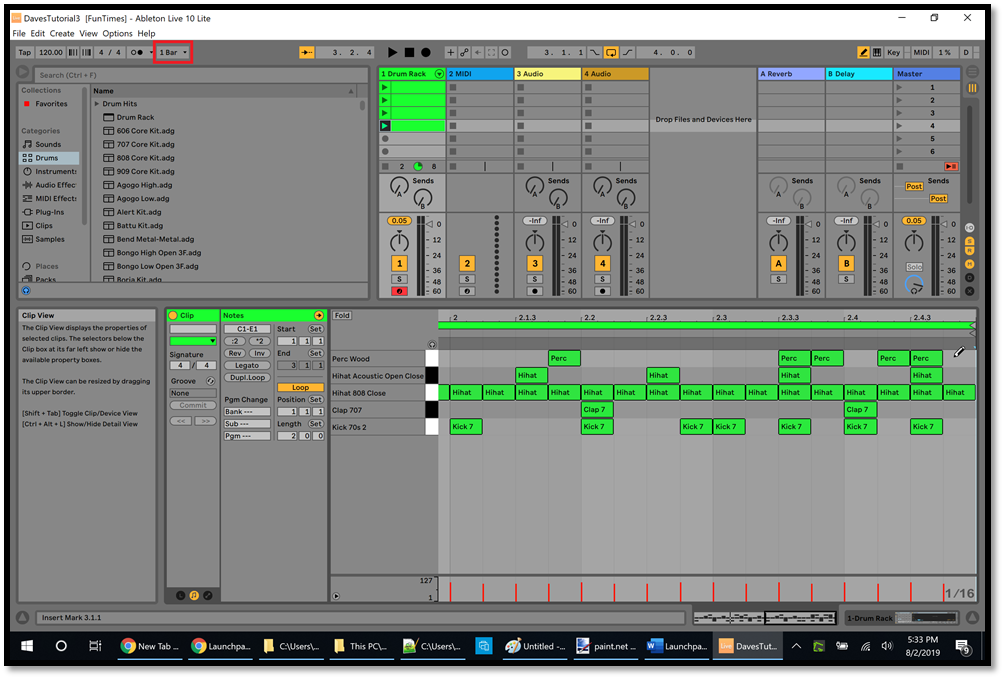Click Master track volume slider handle
Screen dimensions: 1004x679
(944, 224)
